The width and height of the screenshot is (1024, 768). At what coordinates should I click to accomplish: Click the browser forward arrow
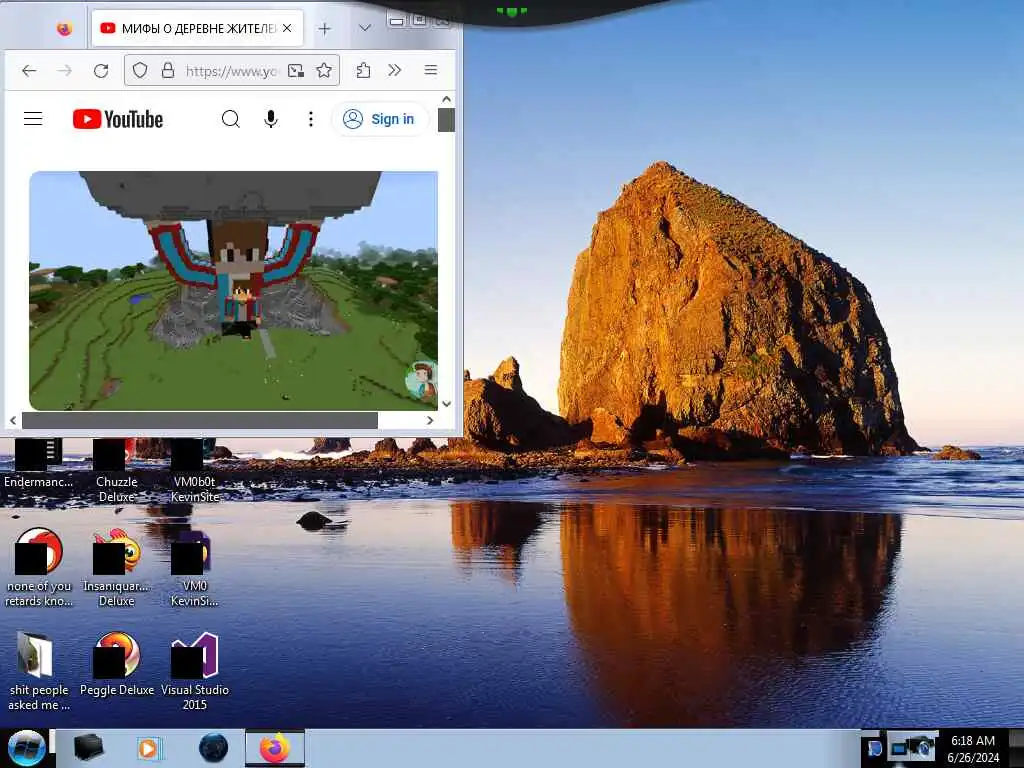coord(65,71)
